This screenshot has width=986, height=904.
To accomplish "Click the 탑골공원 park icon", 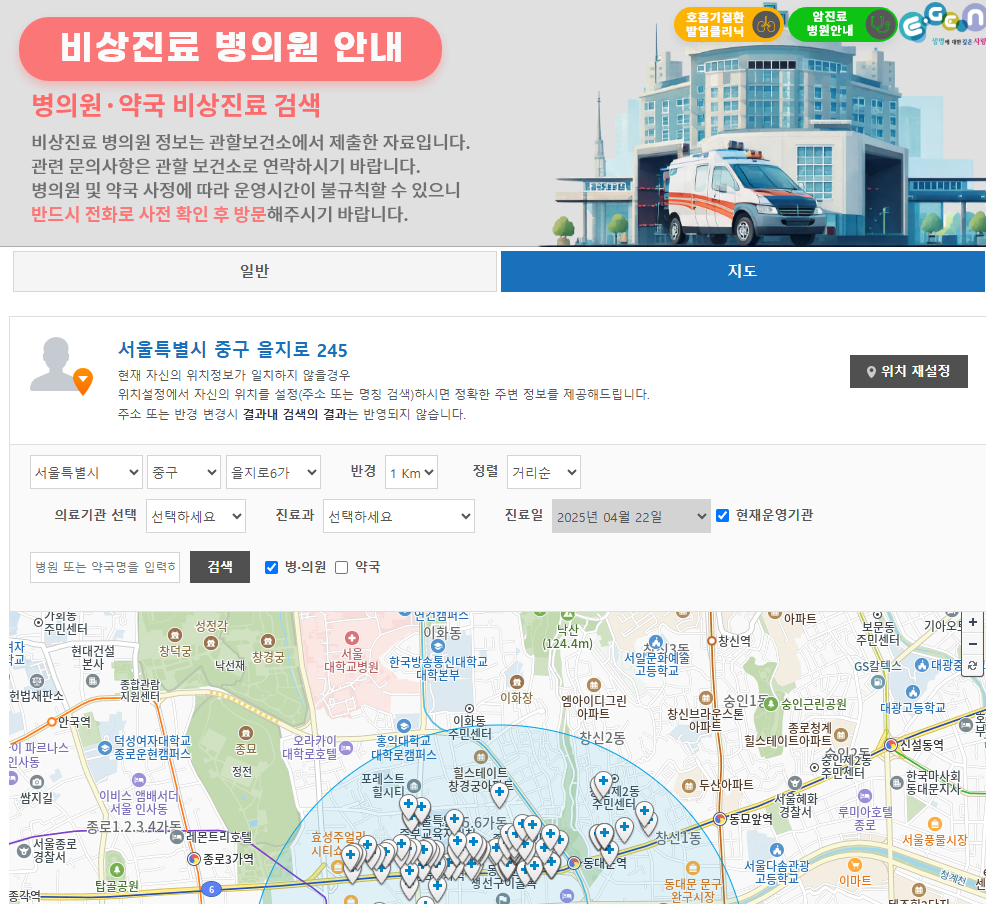I will pos(117,870).
